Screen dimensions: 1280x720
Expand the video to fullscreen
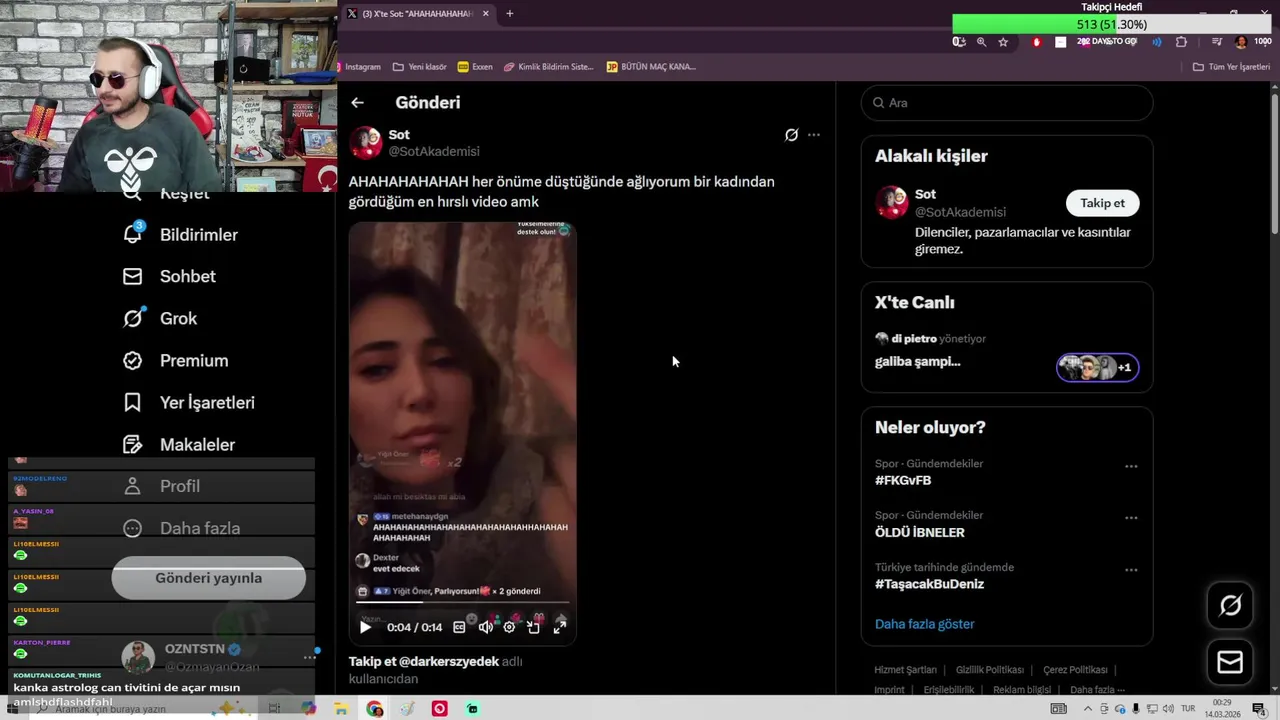[560, 627]
